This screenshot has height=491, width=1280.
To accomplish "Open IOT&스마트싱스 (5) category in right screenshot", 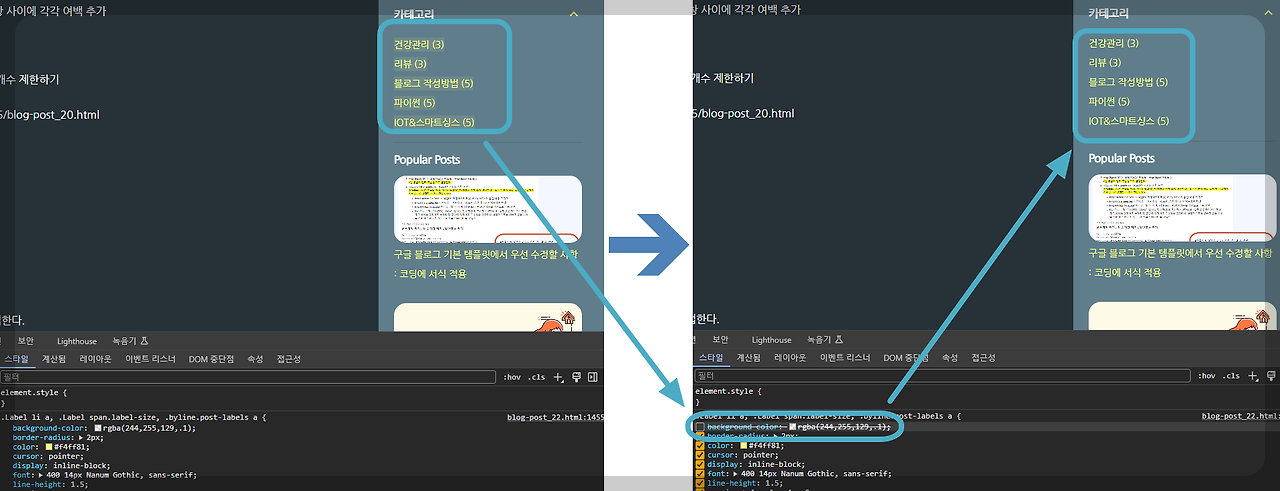I will [x=1129, y=122].
